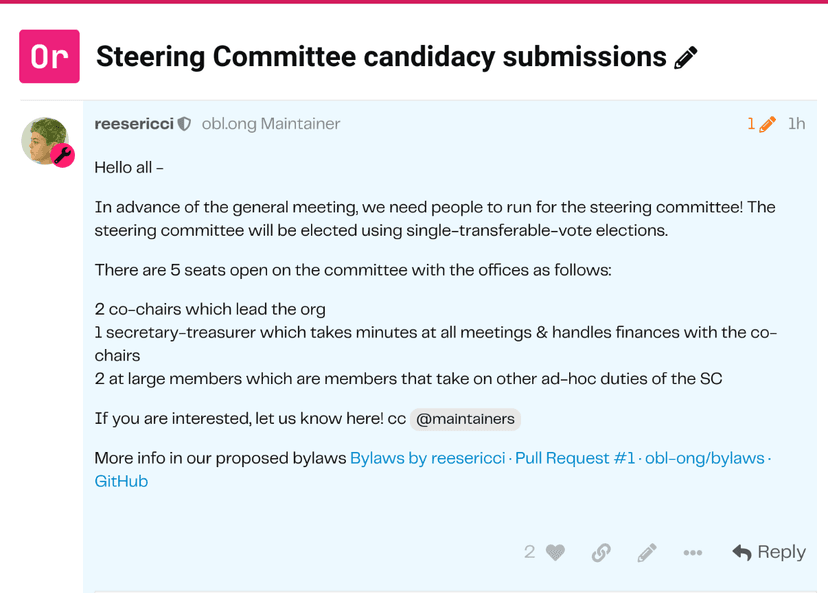Open the reesericci username profile link
This screenshot has width=828, height=593.
pos(133,124)
